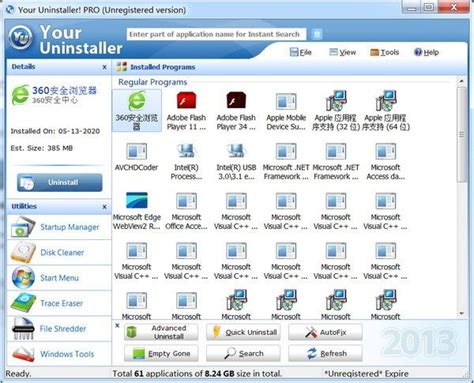Open the File menu
This screenshot has height=383, width=474.
tap(301, 52)
